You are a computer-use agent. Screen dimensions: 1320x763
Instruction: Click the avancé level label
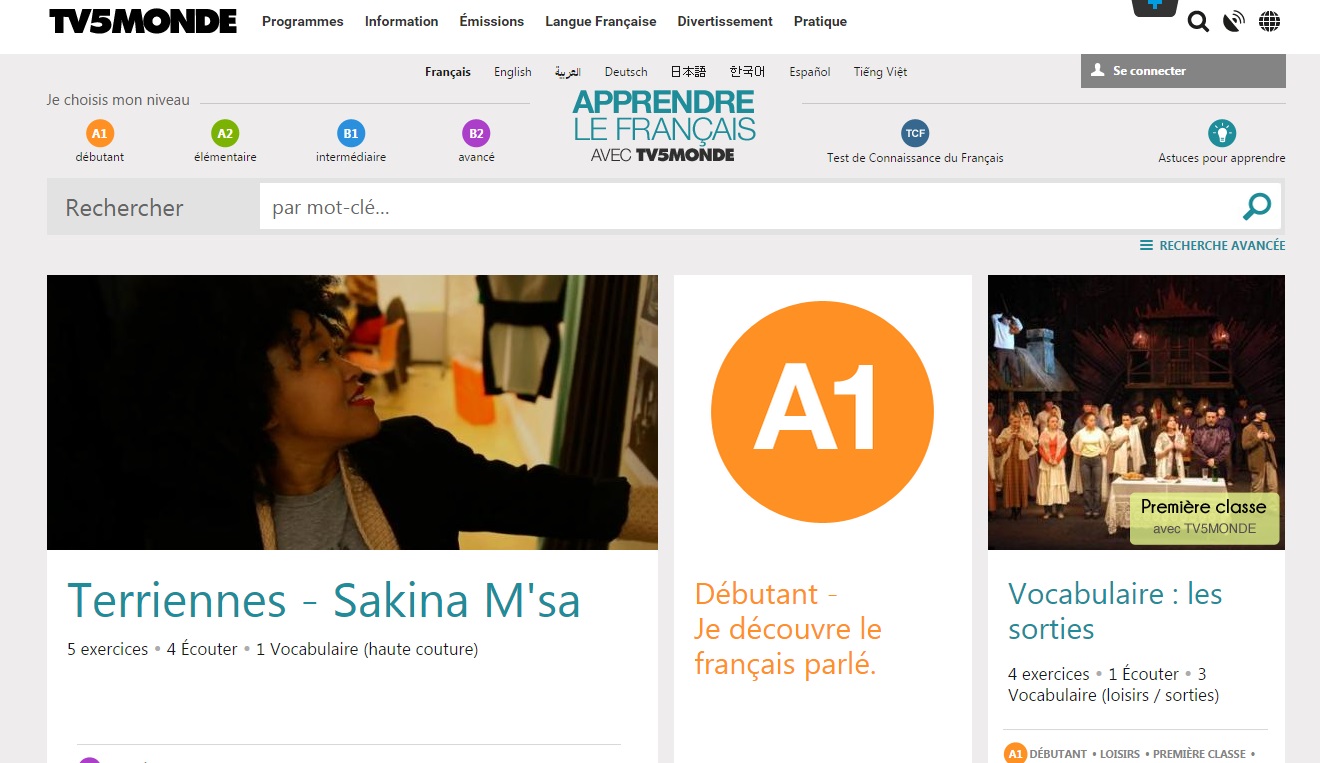476,157
